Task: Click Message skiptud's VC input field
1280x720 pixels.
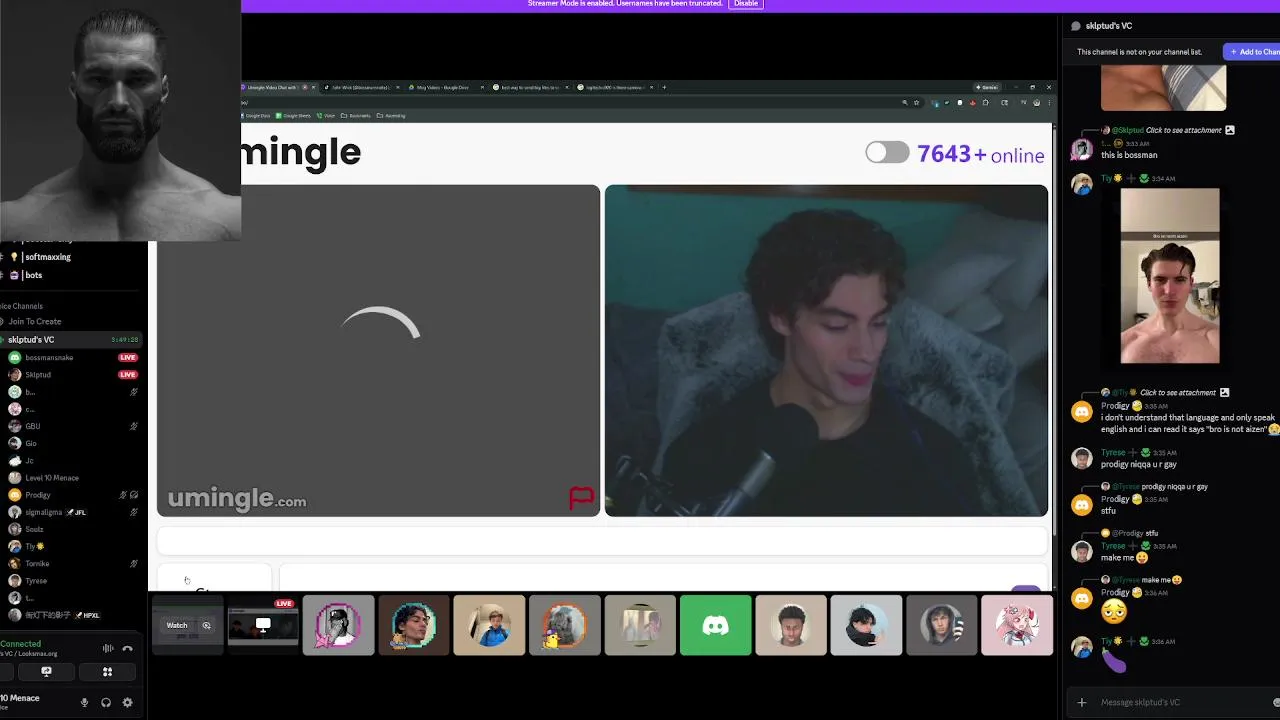Action: click(1180, 703)
